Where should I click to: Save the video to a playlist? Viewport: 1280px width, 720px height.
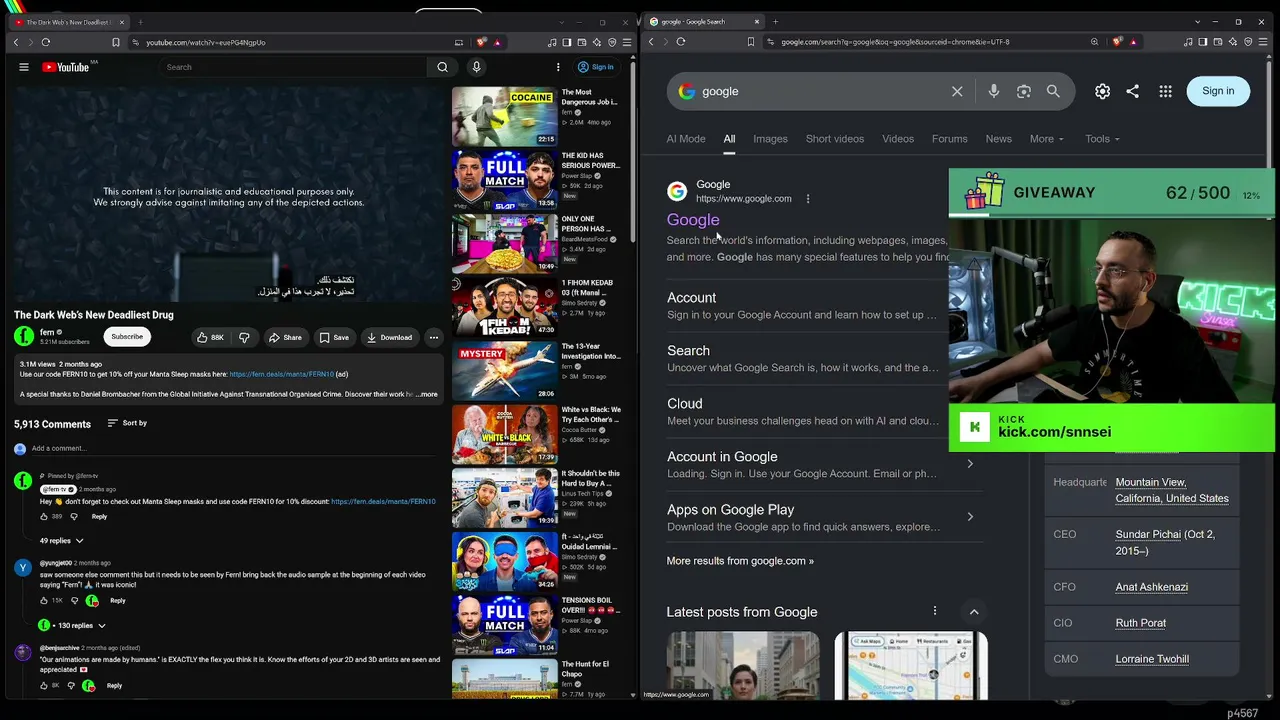(x=334, y=338)
